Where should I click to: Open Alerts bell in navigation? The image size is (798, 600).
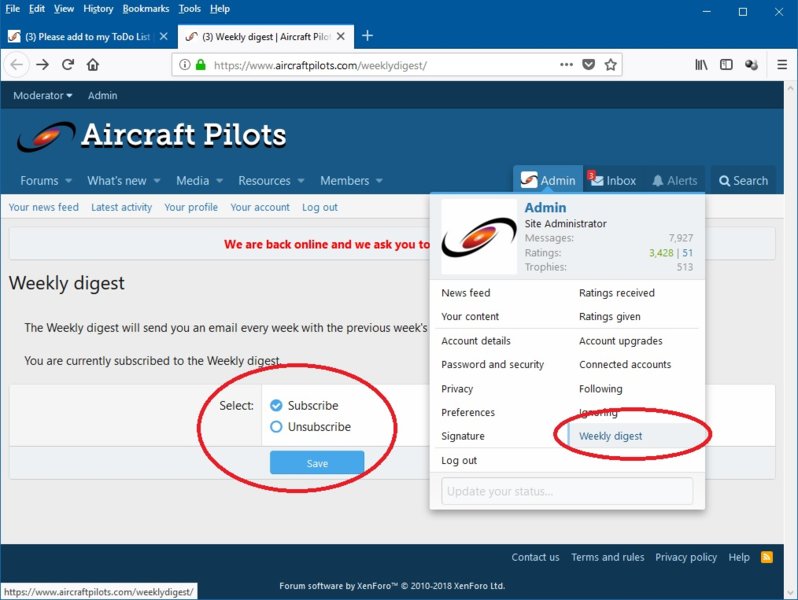pos(674,181)
